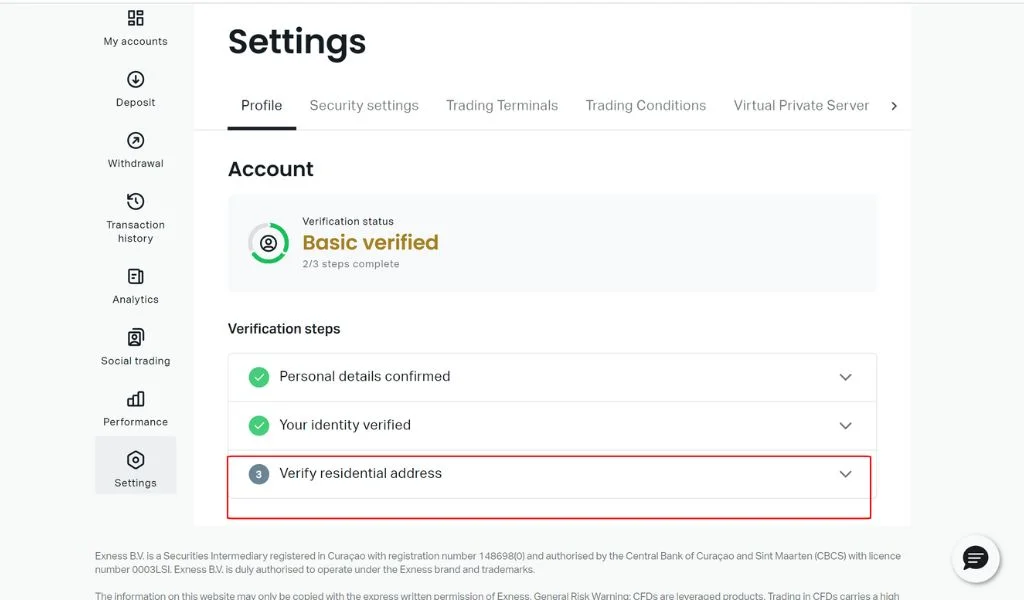Select the Settings gear in the sidebar
This screenshot has height=600, width=1024.
(135, 465)
